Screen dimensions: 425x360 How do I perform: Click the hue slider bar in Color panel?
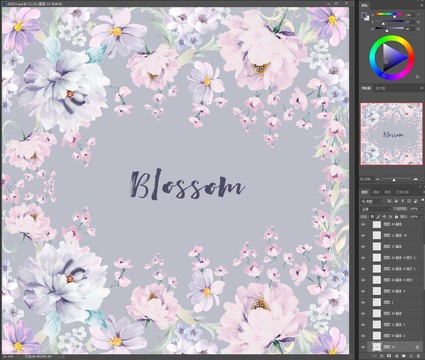(390, 14)
